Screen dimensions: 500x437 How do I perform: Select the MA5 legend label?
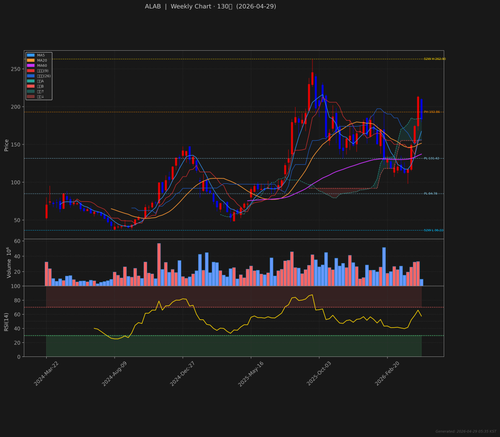click(41, 55)
